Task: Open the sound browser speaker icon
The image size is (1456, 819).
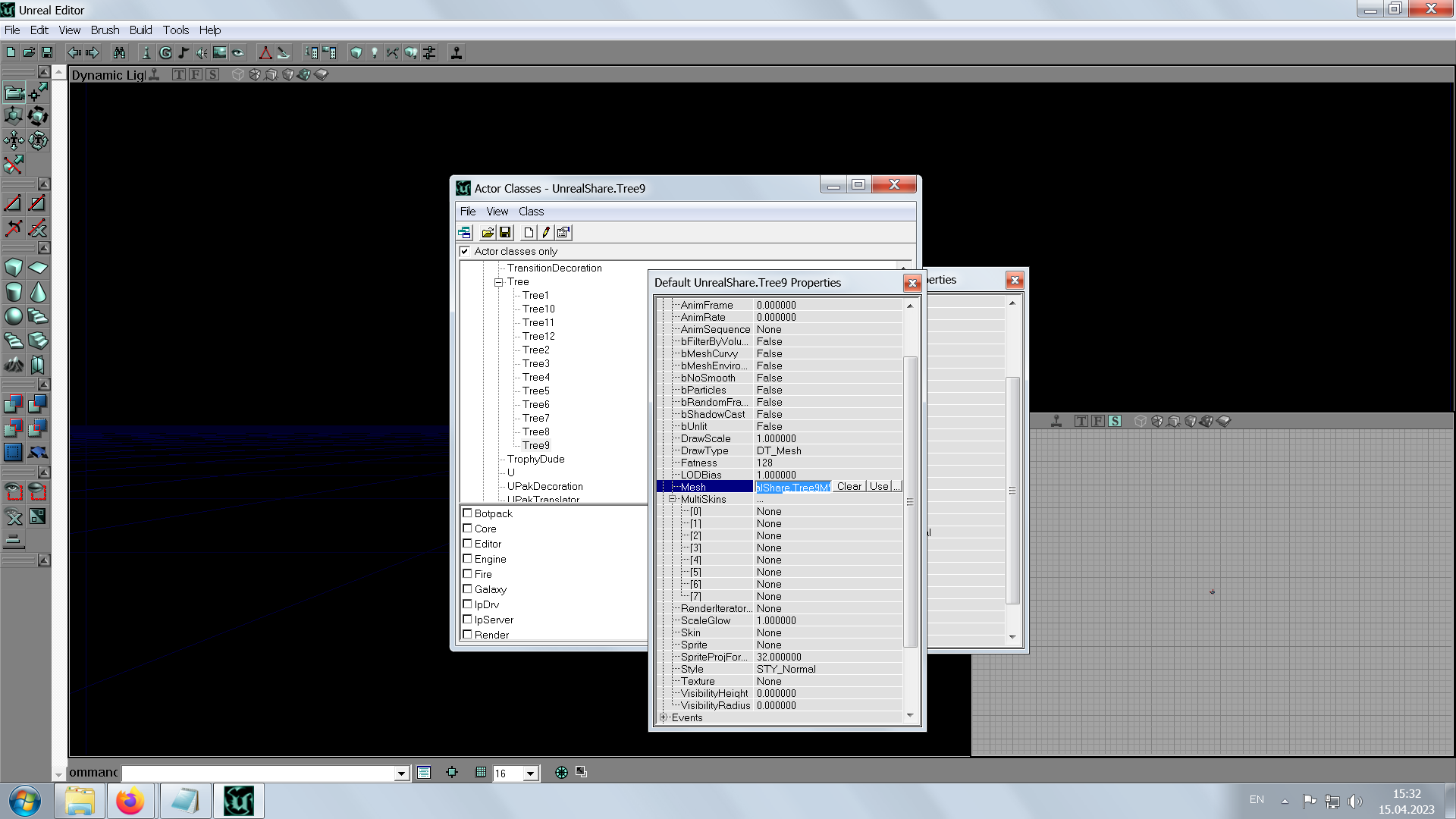Action: (x=201, y=53)
